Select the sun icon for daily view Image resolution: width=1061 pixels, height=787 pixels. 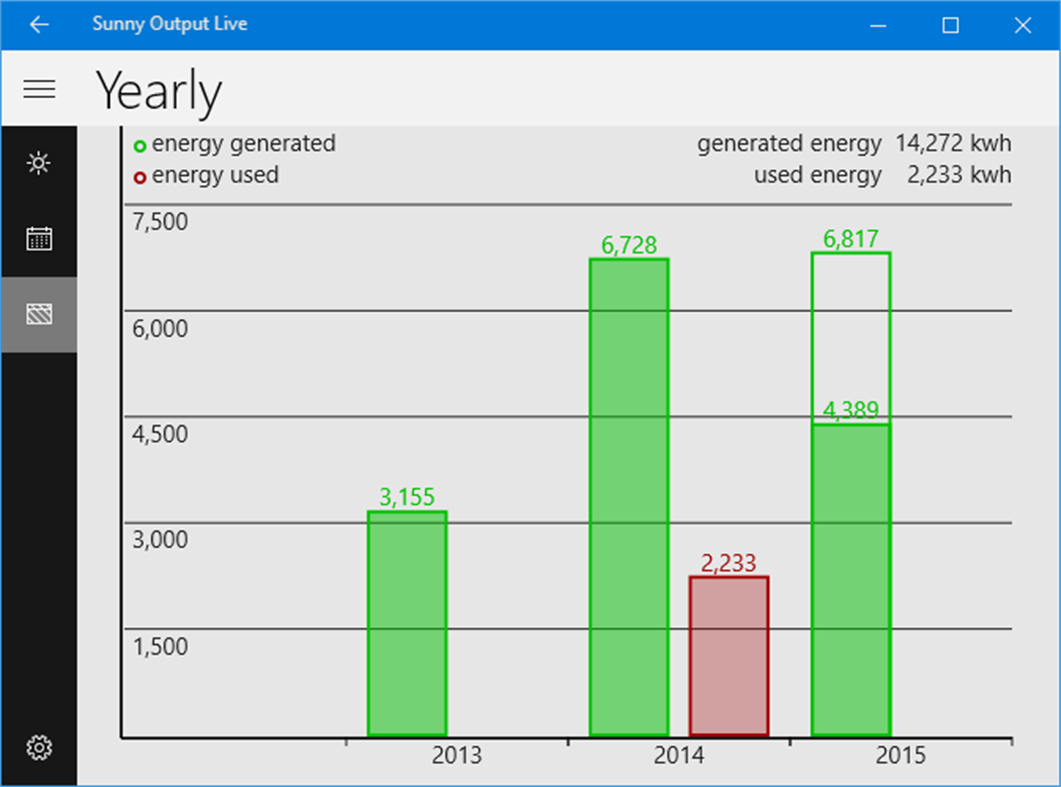pos(39,162)
